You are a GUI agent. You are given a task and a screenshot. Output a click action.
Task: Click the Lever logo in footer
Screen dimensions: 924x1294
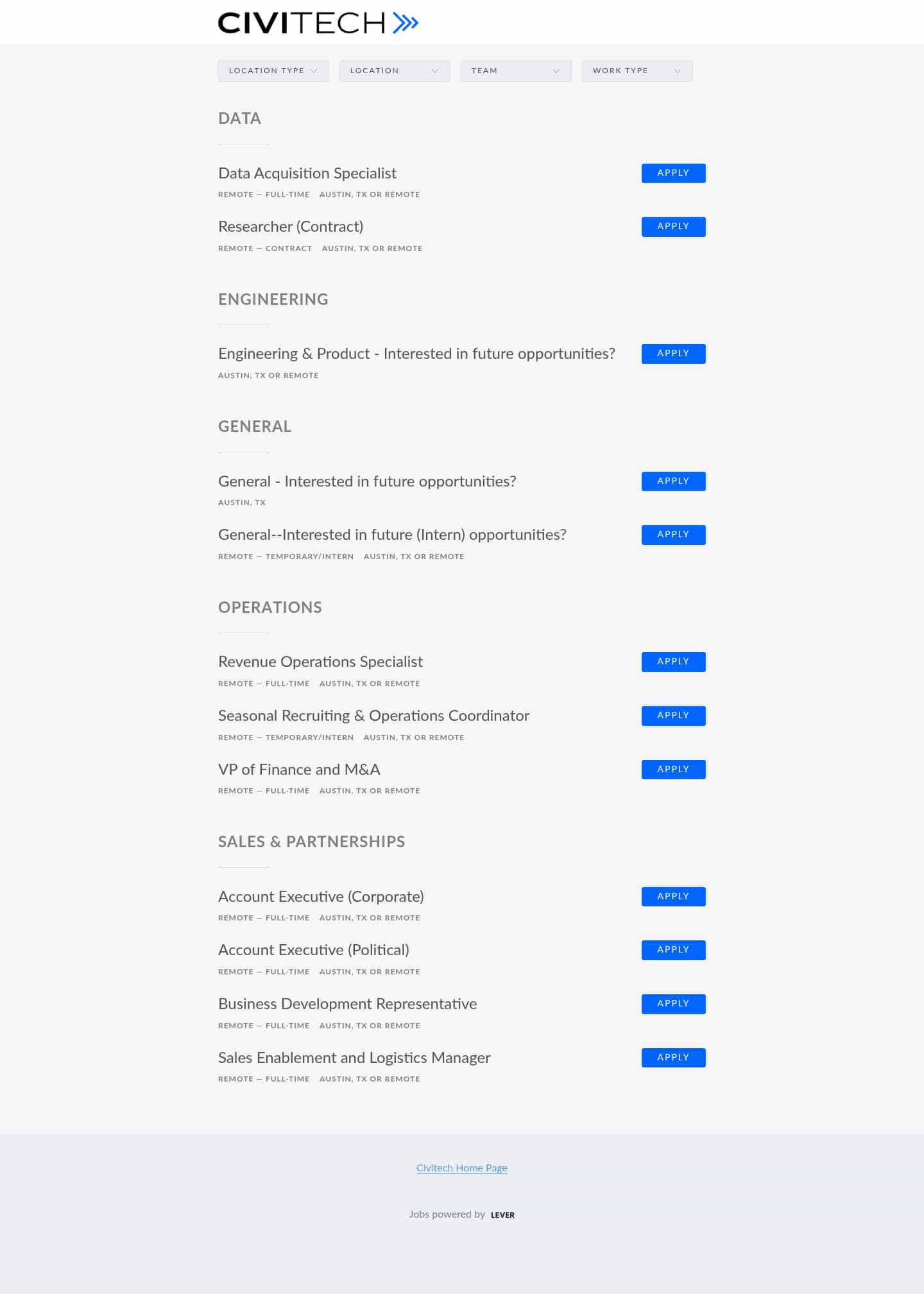pyautogui.click(x=502, y=1215)
